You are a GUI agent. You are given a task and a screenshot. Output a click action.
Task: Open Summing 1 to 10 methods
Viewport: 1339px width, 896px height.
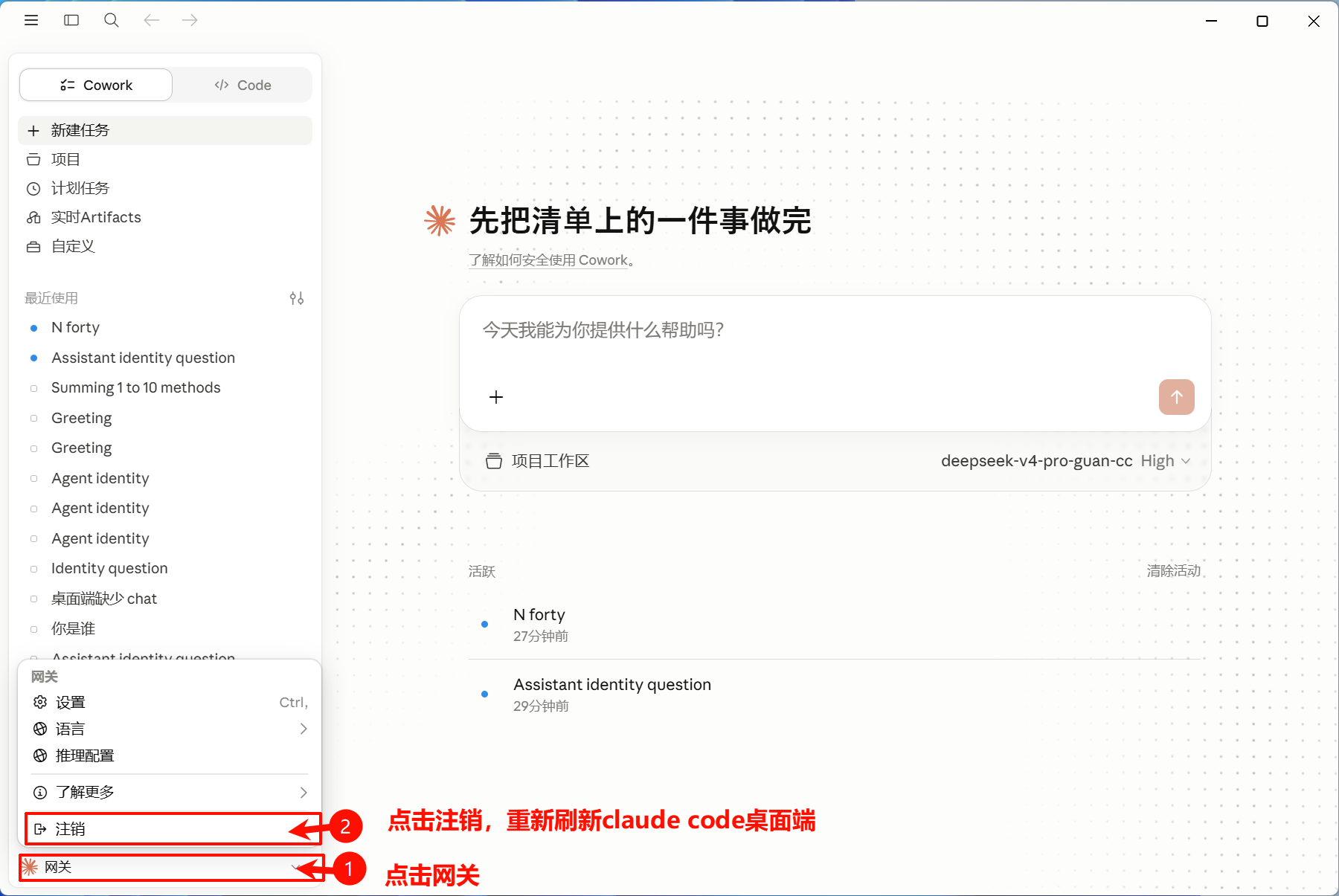[x=165, y=387]
